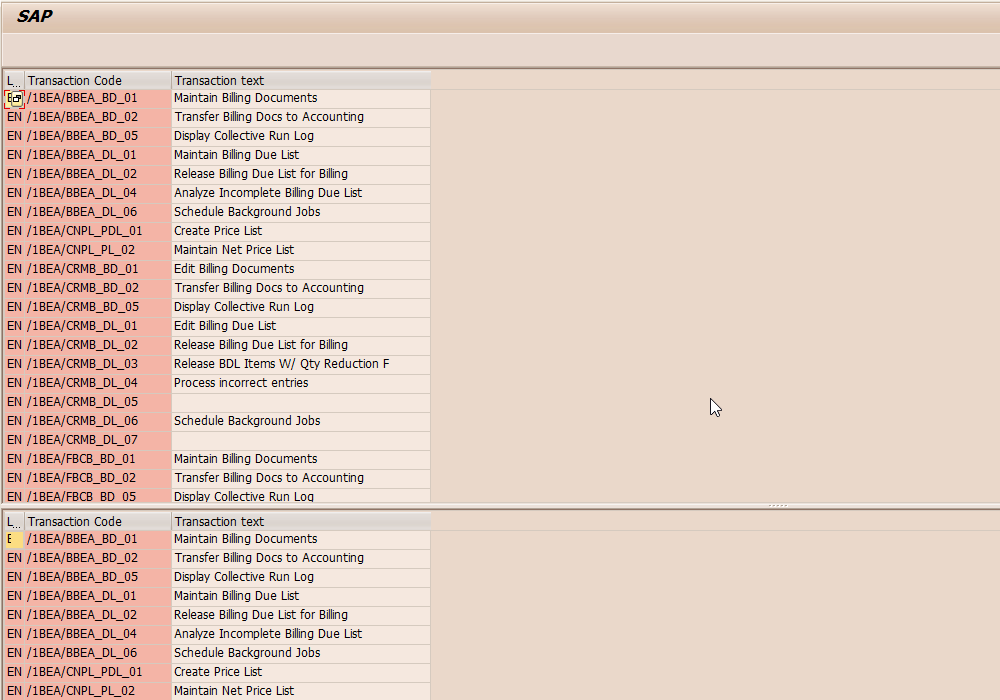
Task: Click 'Process incorrect entries' text cell
Action: pos(301,383)
